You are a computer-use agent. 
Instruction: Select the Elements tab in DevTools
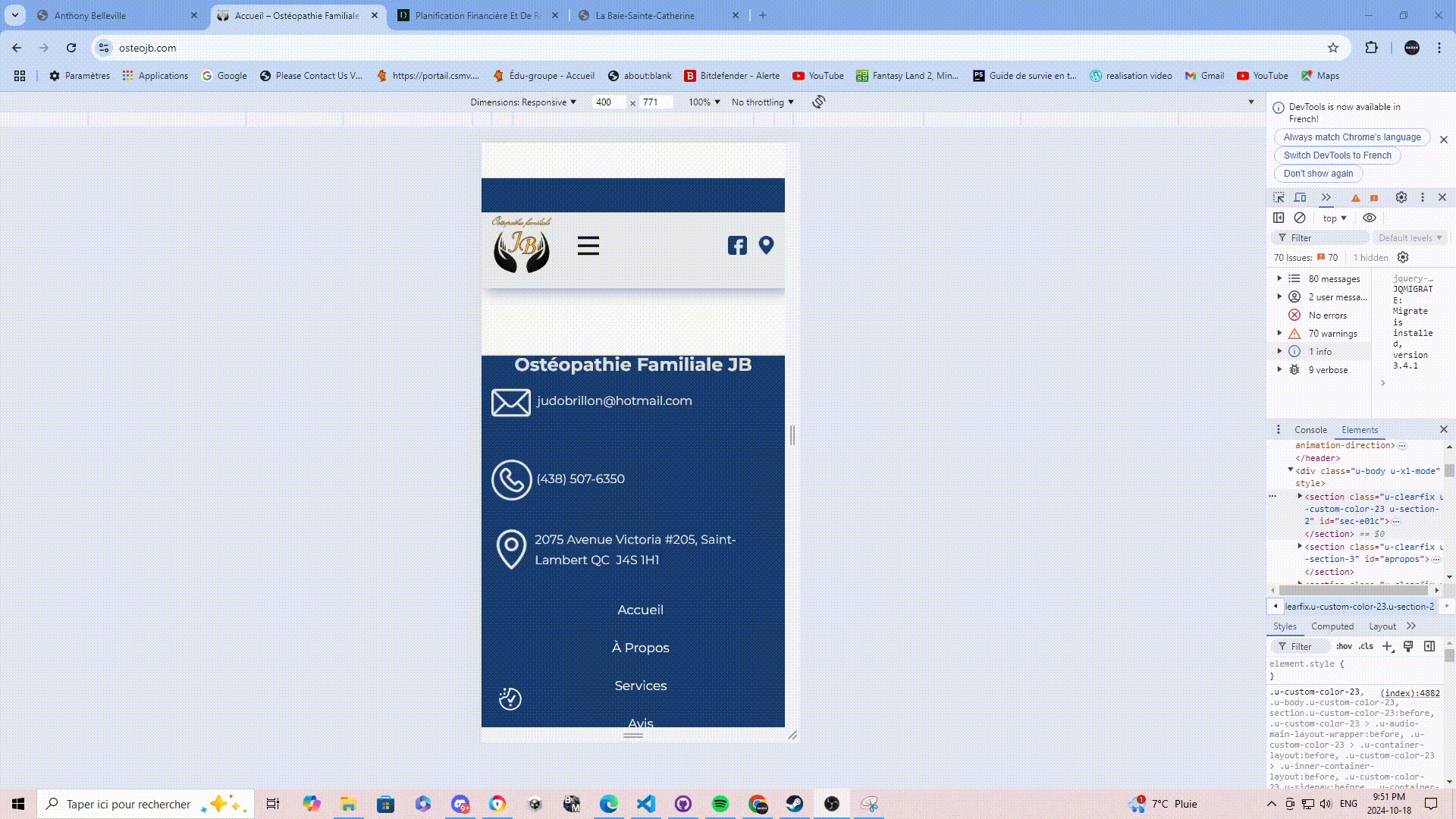pos(1359,429)
